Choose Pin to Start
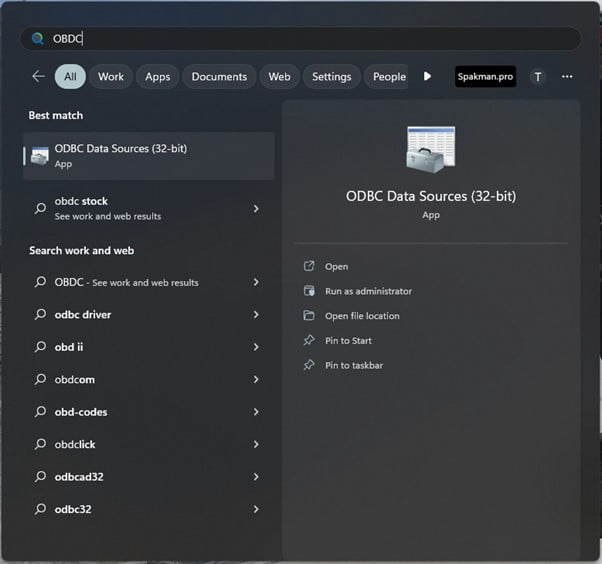602x564 pixels. [x=348, y=341]
